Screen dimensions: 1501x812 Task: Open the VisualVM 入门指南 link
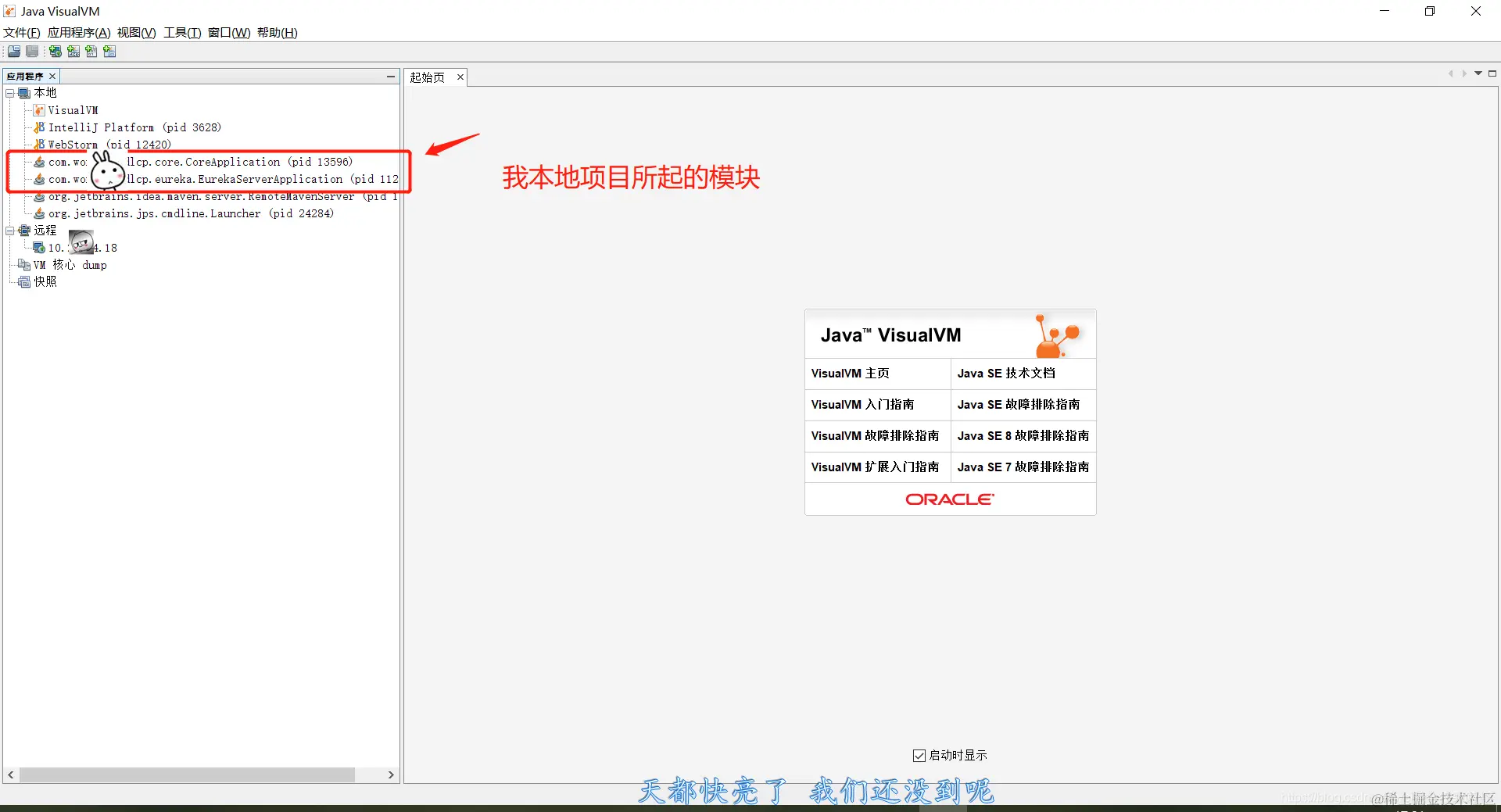coord(862,405)
